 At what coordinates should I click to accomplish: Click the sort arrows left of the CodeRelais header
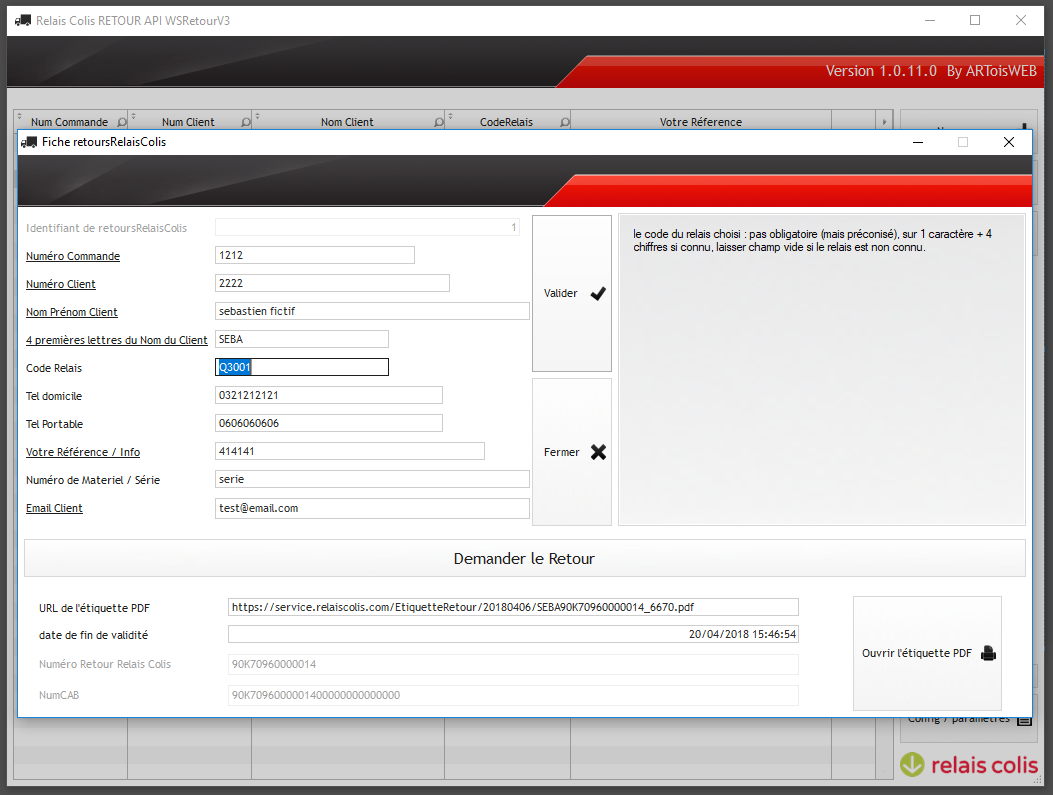pos(450,116)
